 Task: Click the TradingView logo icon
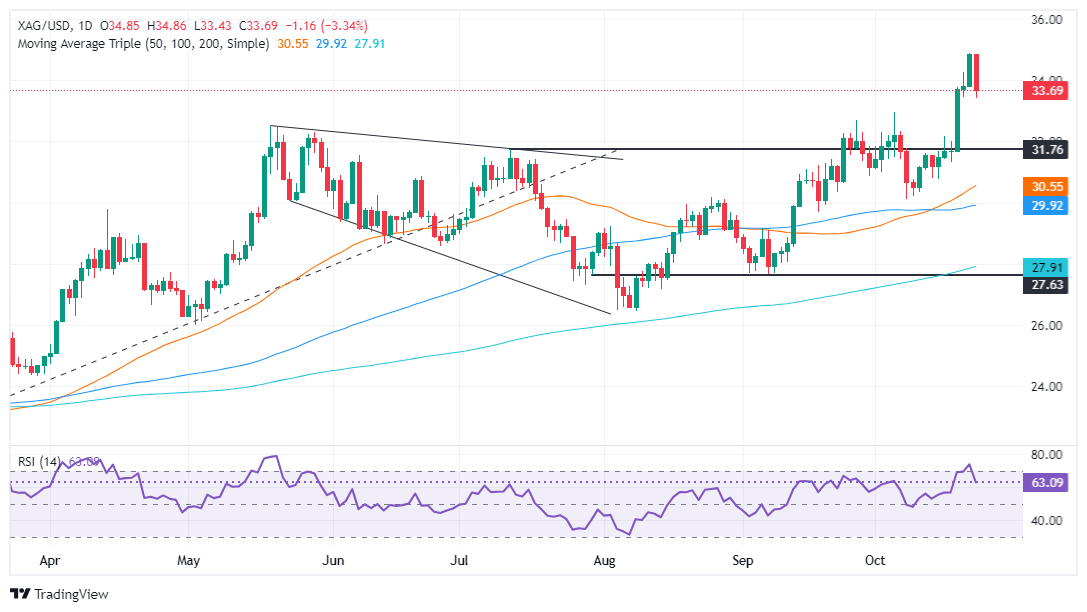(20, 594)
